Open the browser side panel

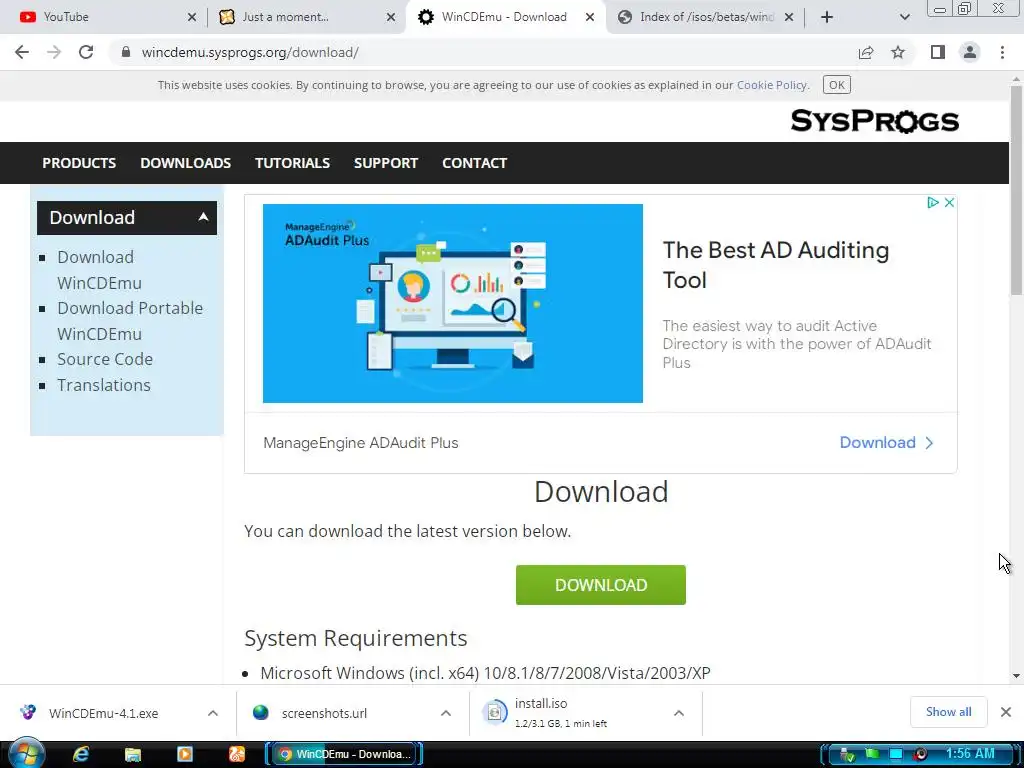[938, 52]
